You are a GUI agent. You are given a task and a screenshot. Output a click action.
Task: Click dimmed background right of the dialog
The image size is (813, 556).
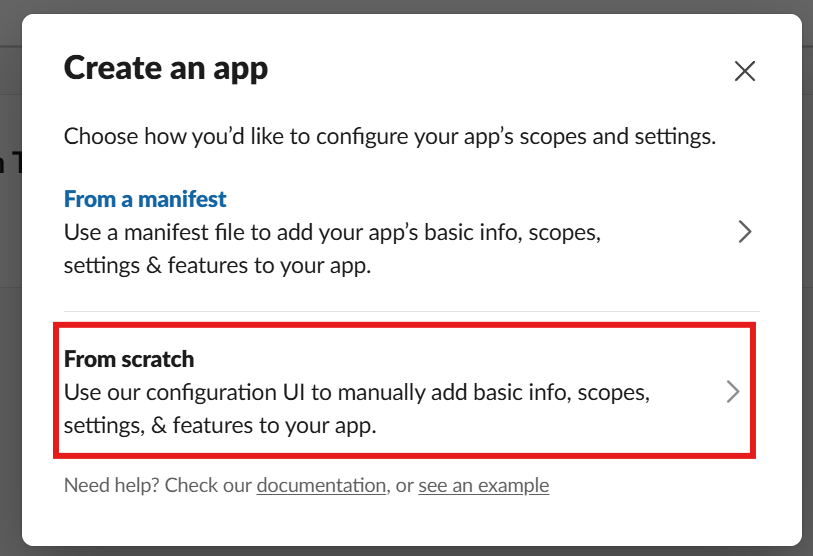(x=807, y=300)
